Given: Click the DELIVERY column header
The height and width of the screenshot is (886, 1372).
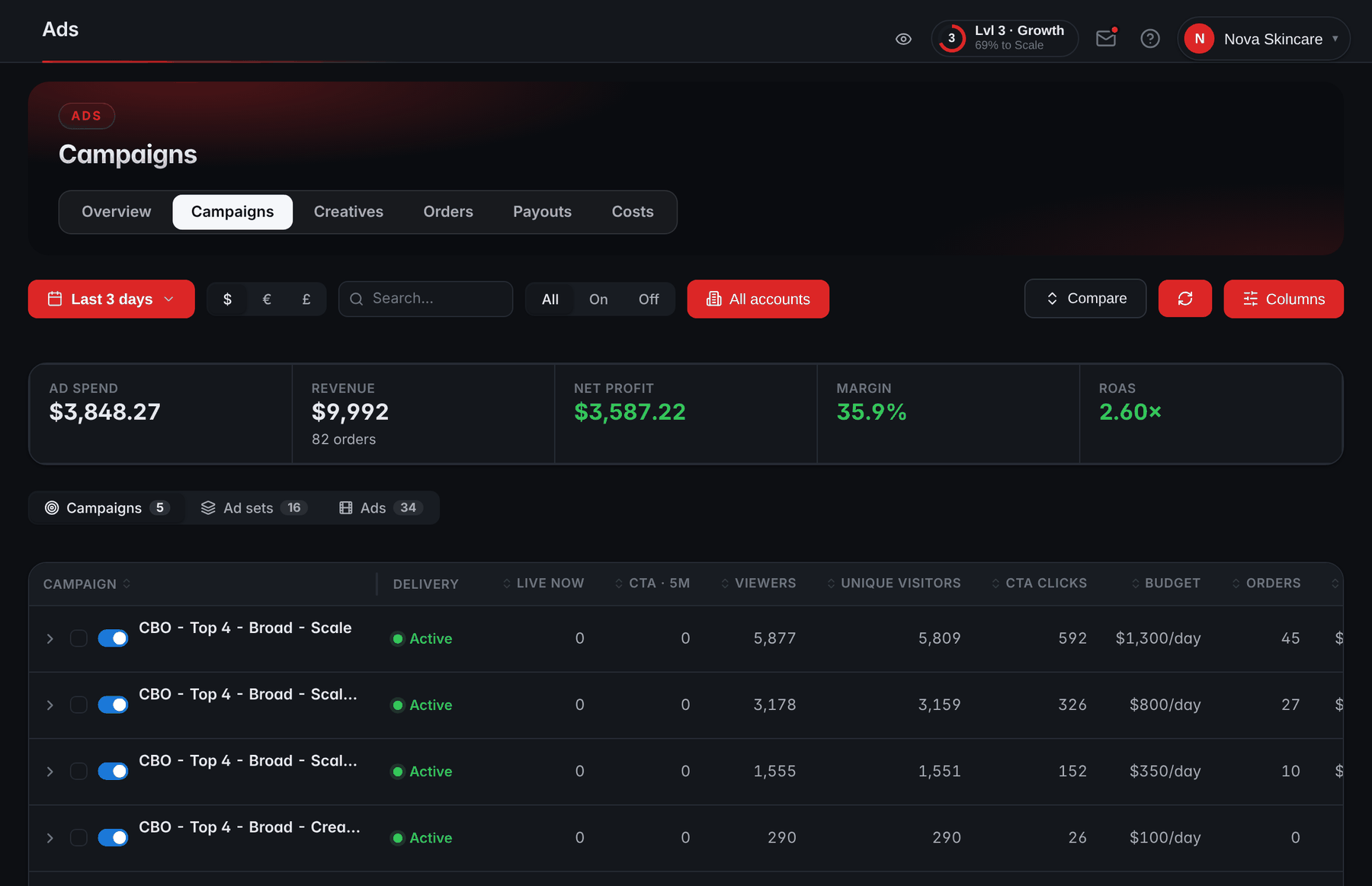Looking at the screenshot, I should [425, 584].
